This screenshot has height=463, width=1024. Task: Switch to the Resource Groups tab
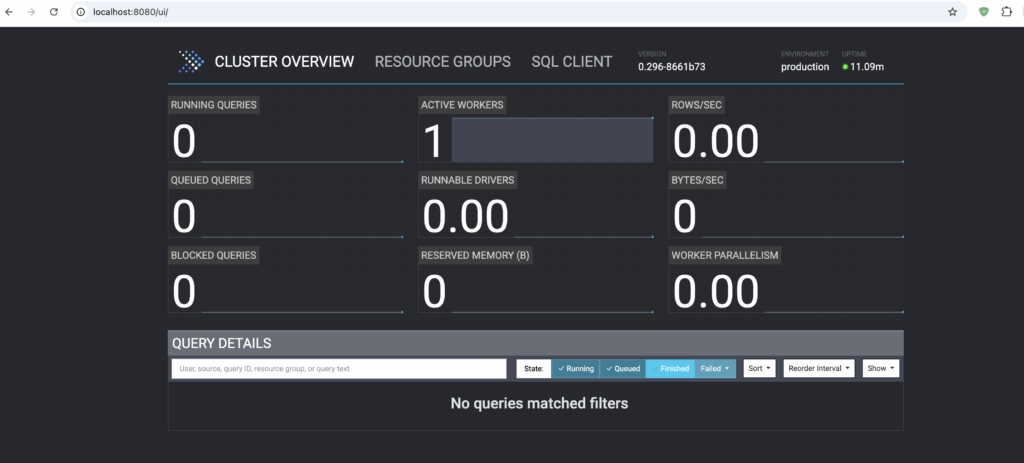(442, 62)
